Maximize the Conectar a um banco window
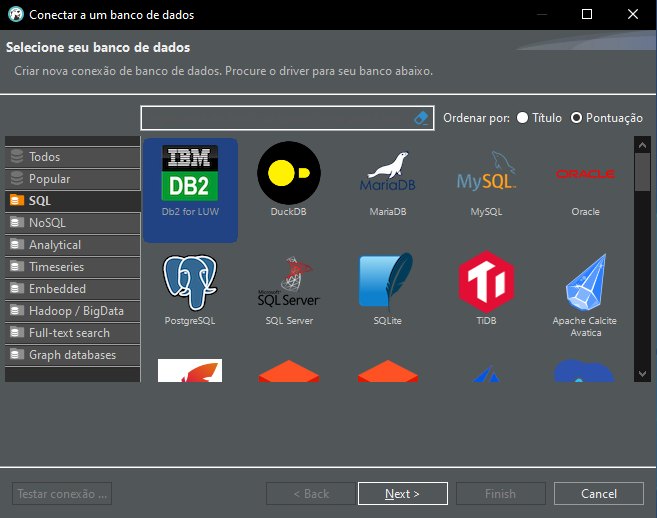Image resolution: width=657 pixels, height=518 pixels. [x=587, y=14]
